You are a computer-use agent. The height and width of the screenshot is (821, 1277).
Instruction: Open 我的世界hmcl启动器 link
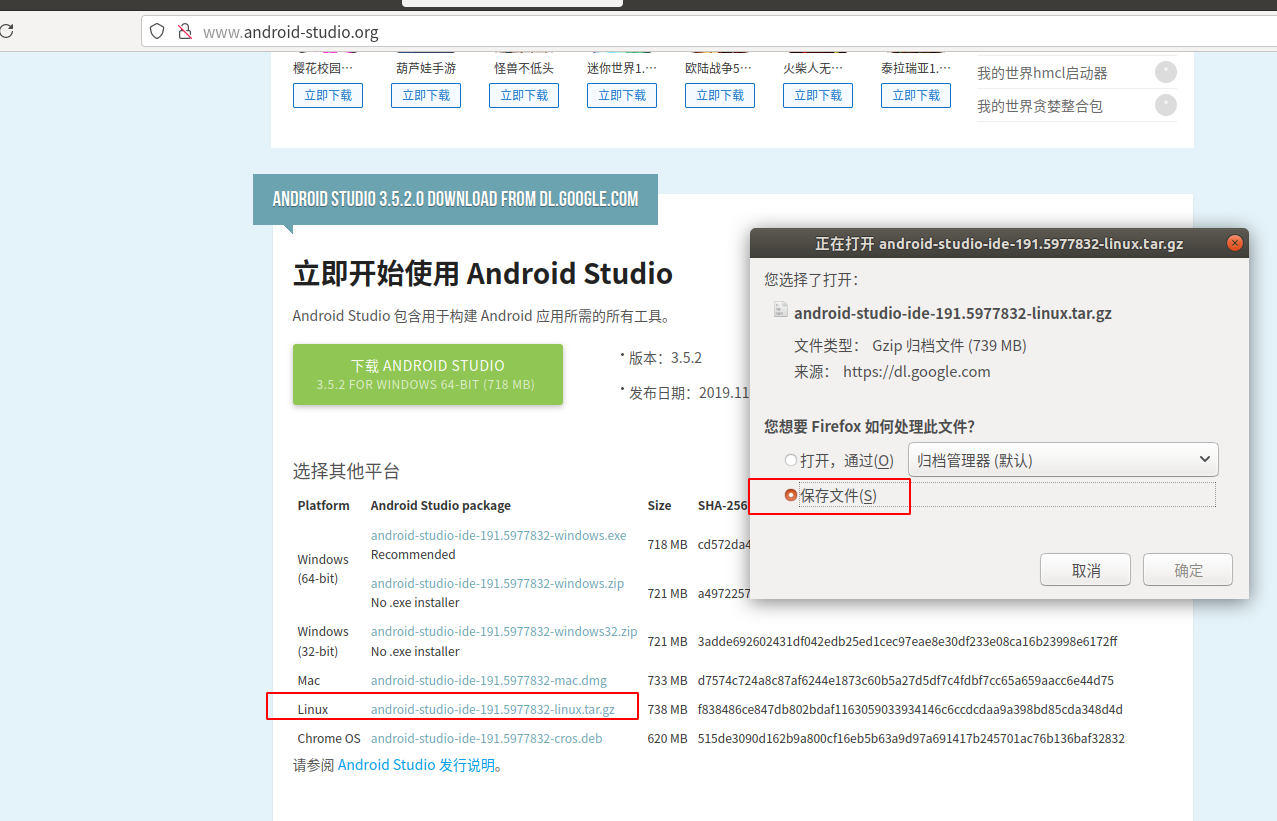pos(1042,73)
